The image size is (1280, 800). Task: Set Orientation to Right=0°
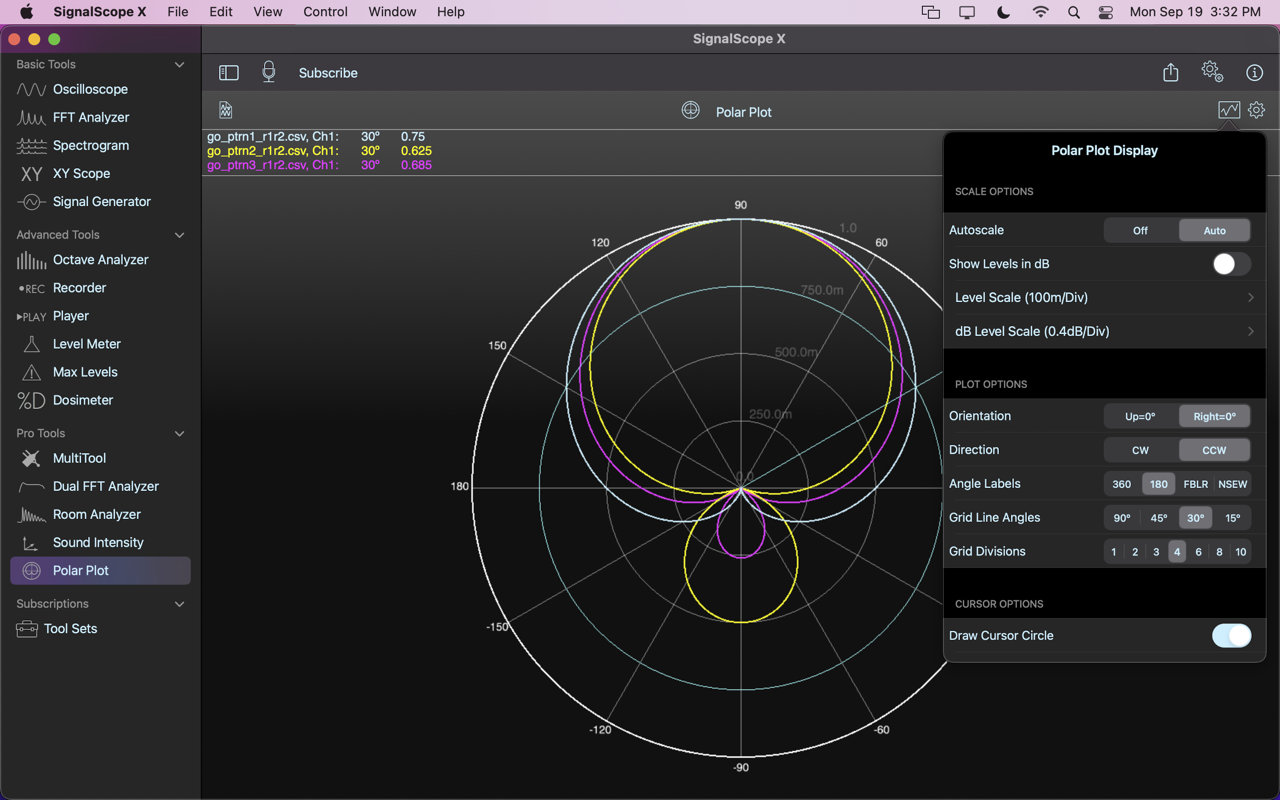point(1214,416)
